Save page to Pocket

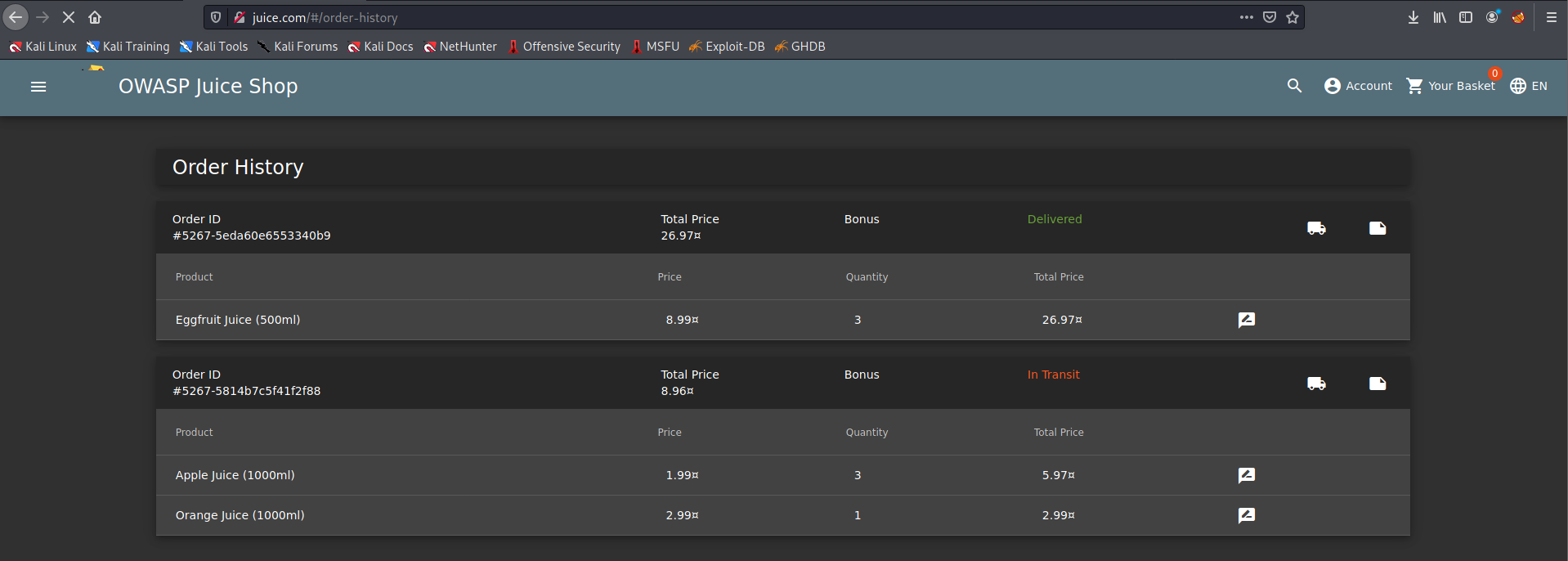(1270, 17)
